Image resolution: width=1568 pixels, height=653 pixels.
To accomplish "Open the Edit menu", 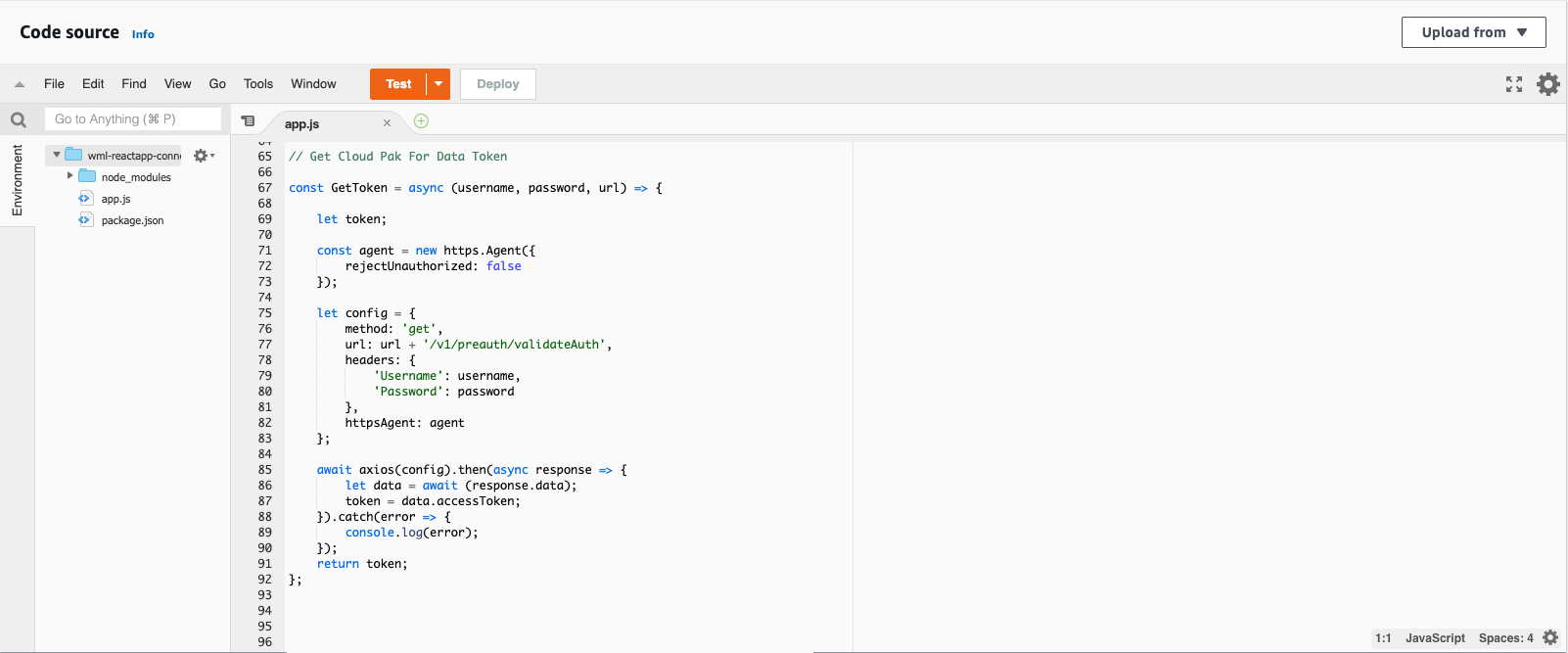I will point(93,84).
